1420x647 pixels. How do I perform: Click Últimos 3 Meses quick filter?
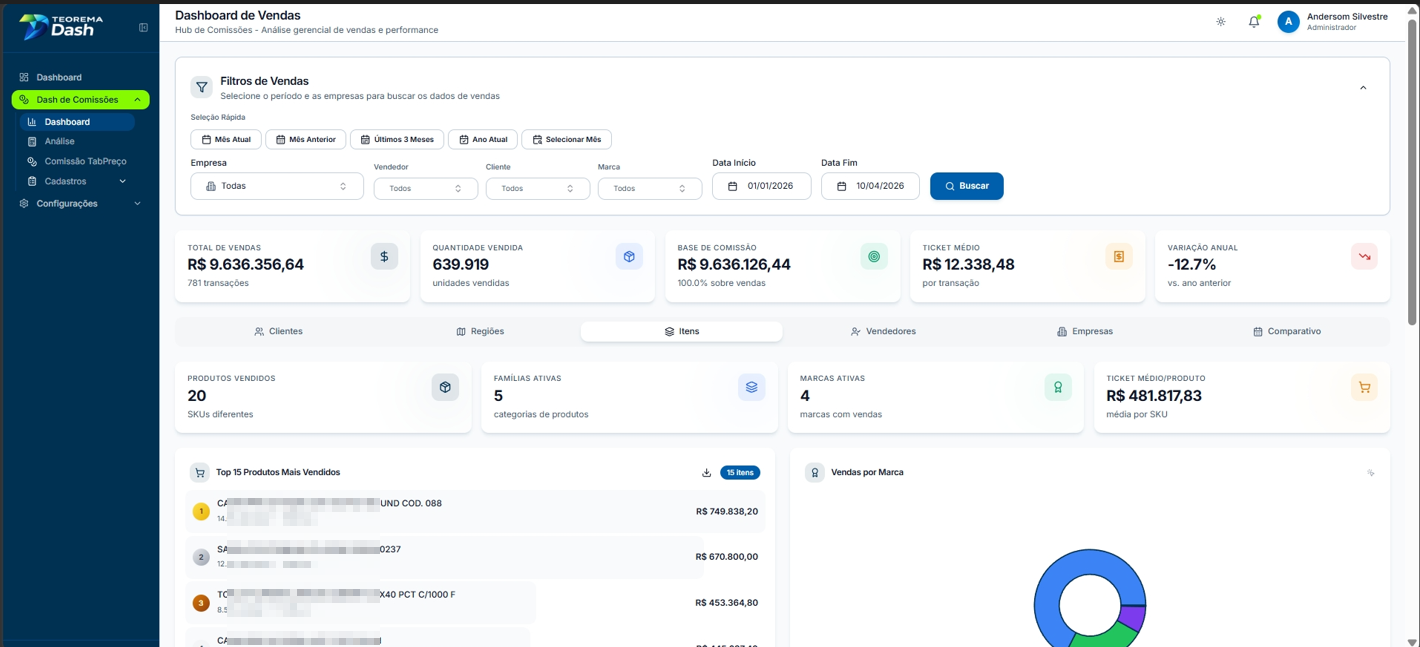tap(397, 139)
